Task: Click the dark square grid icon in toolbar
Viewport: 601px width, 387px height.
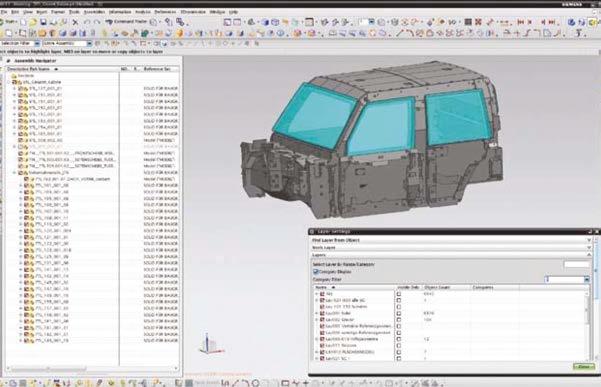Action: (x=468, y=22)
